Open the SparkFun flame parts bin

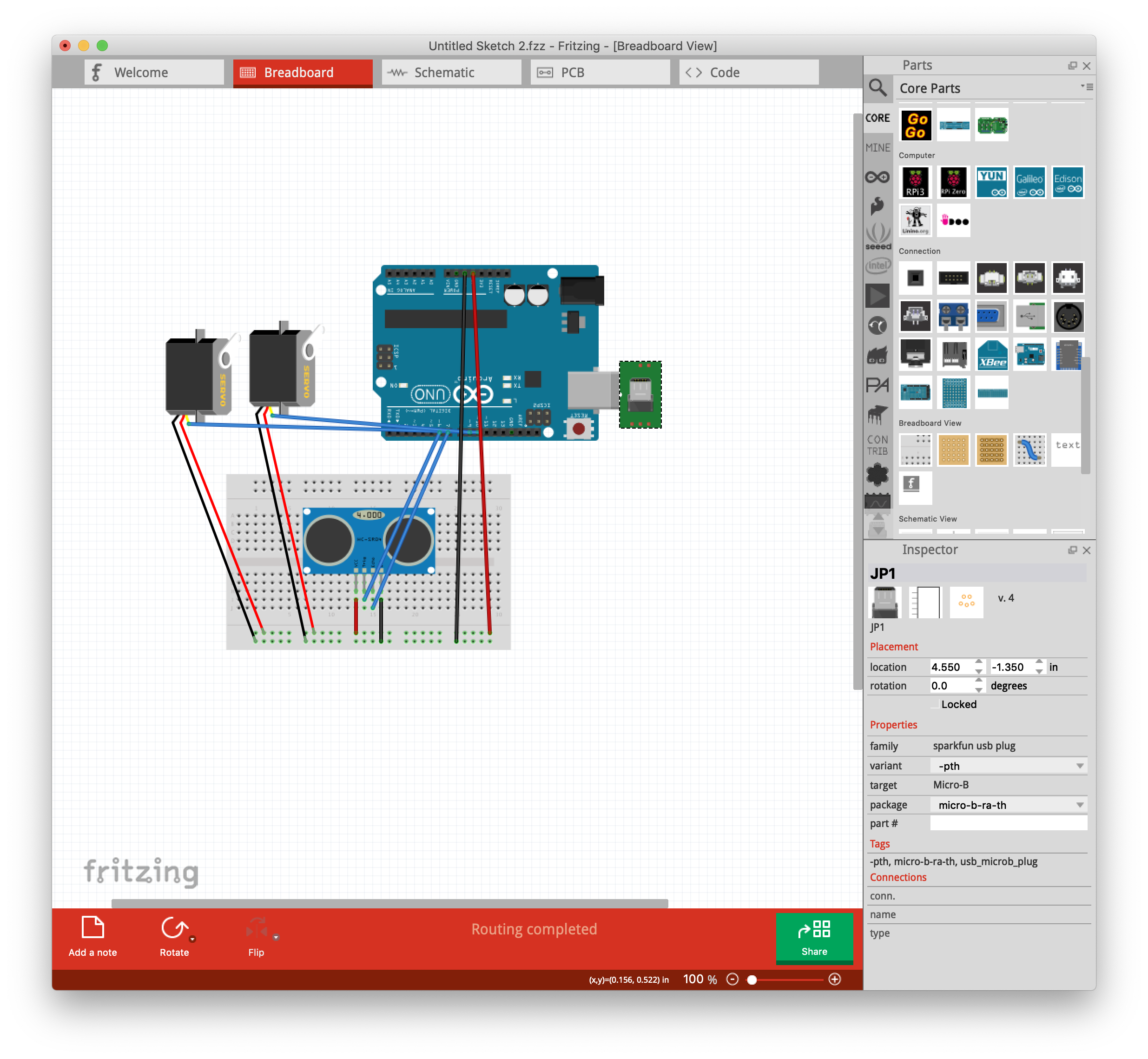click(877, 206)
